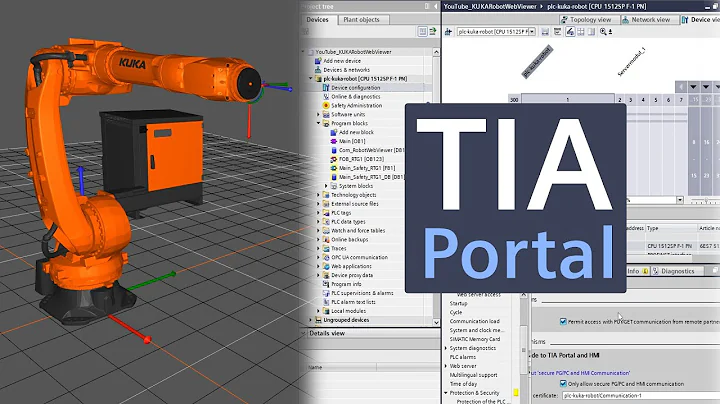The image size is (720, 404).
Task: Expand the Local modules folder
Action: point(319,311)
